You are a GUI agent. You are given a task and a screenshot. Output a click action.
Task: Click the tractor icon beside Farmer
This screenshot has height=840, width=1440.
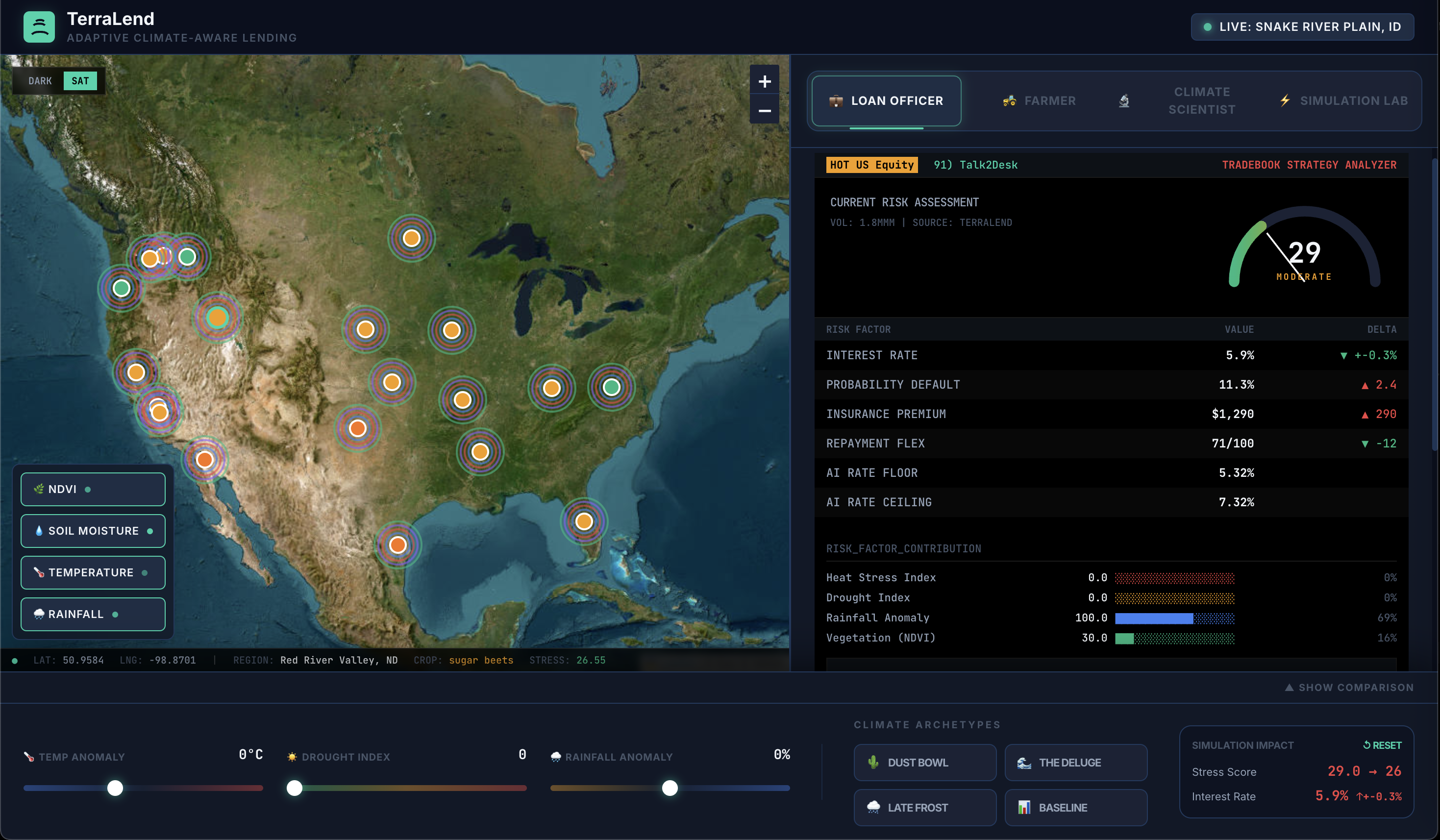(1009, 101)
